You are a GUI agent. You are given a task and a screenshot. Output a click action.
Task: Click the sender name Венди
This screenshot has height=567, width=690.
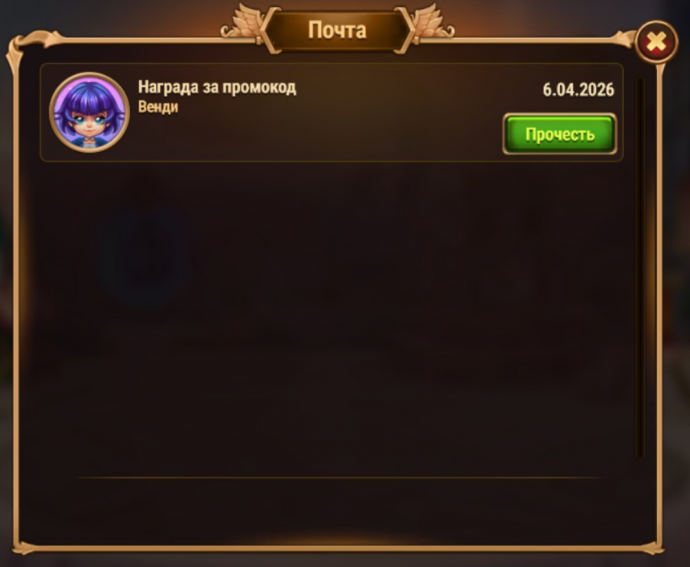pyautogui.click(x=158, y=107)
